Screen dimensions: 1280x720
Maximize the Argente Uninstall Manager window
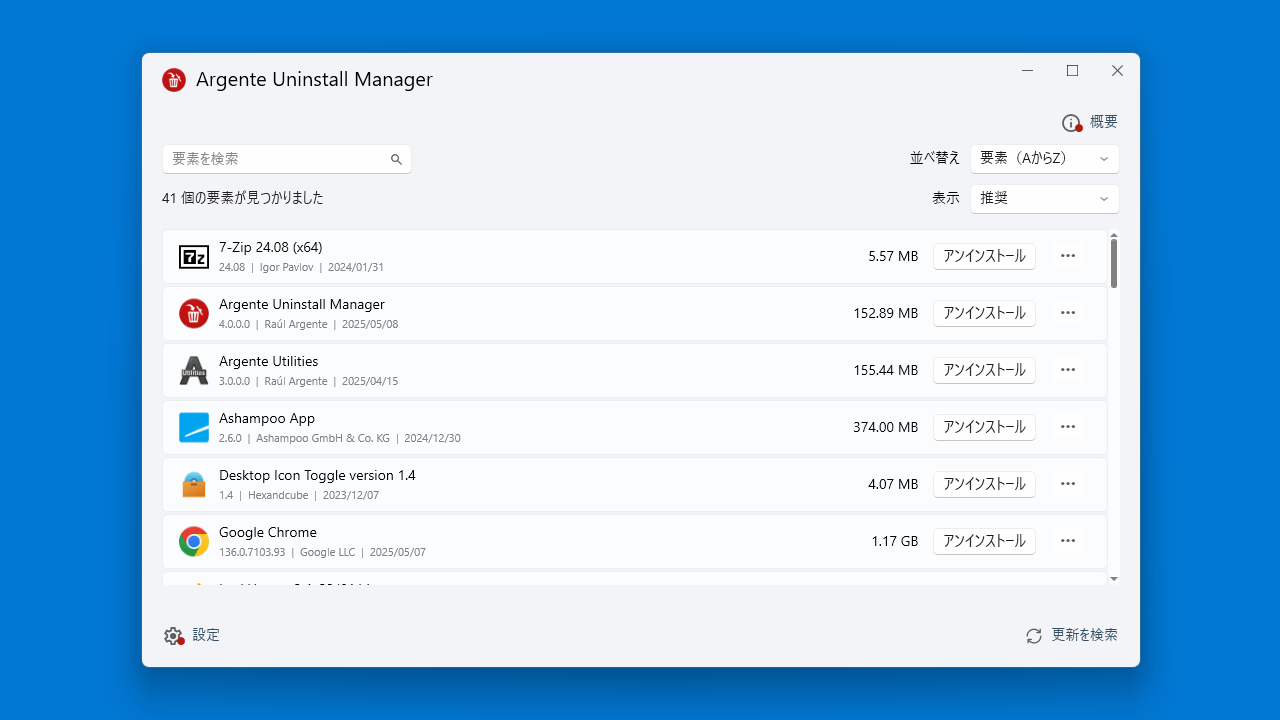click(x=1072, y=71)
